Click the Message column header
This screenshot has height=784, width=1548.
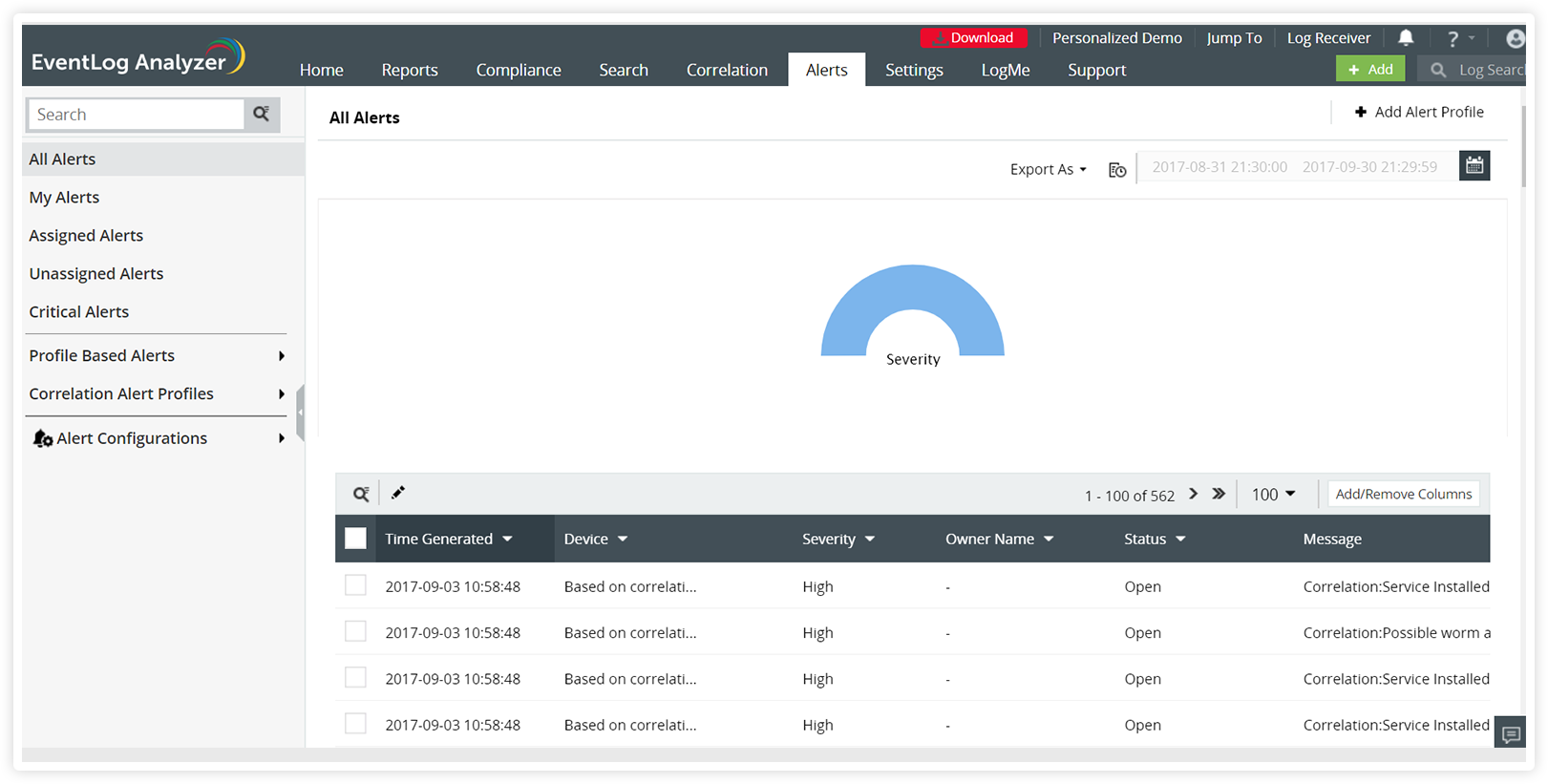1332,540
